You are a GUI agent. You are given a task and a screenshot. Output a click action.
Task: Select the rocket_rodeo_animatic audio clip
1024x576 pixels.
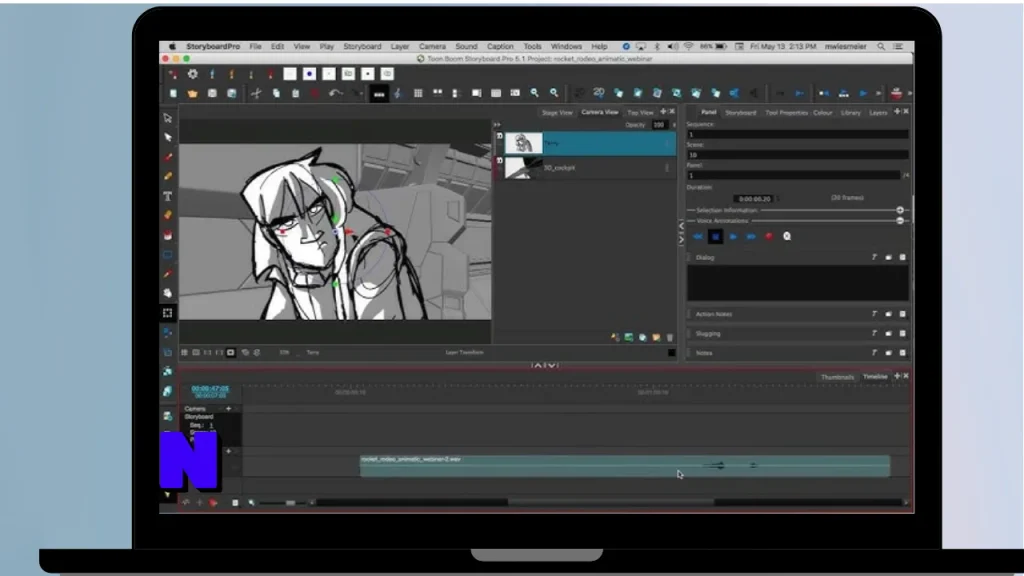click(624, 466)
